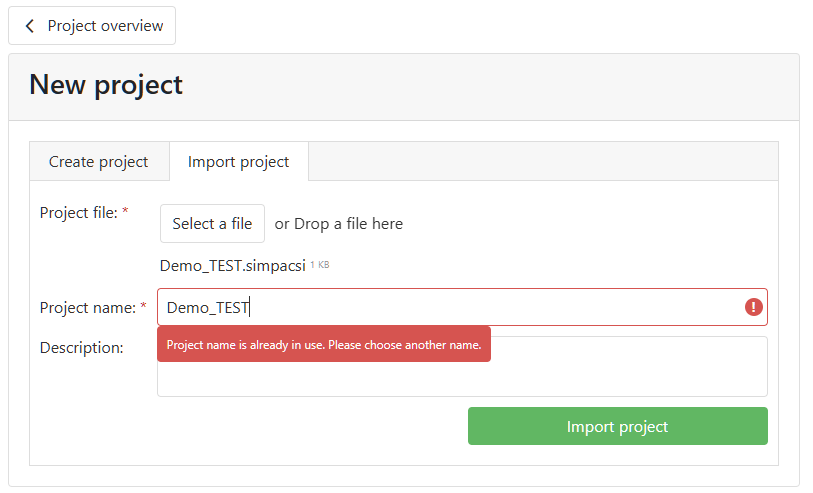The height and width of the screenshot is (493, 813).
Task: Click the back chevron icon beside Project overview
Action: coord(30,26)
